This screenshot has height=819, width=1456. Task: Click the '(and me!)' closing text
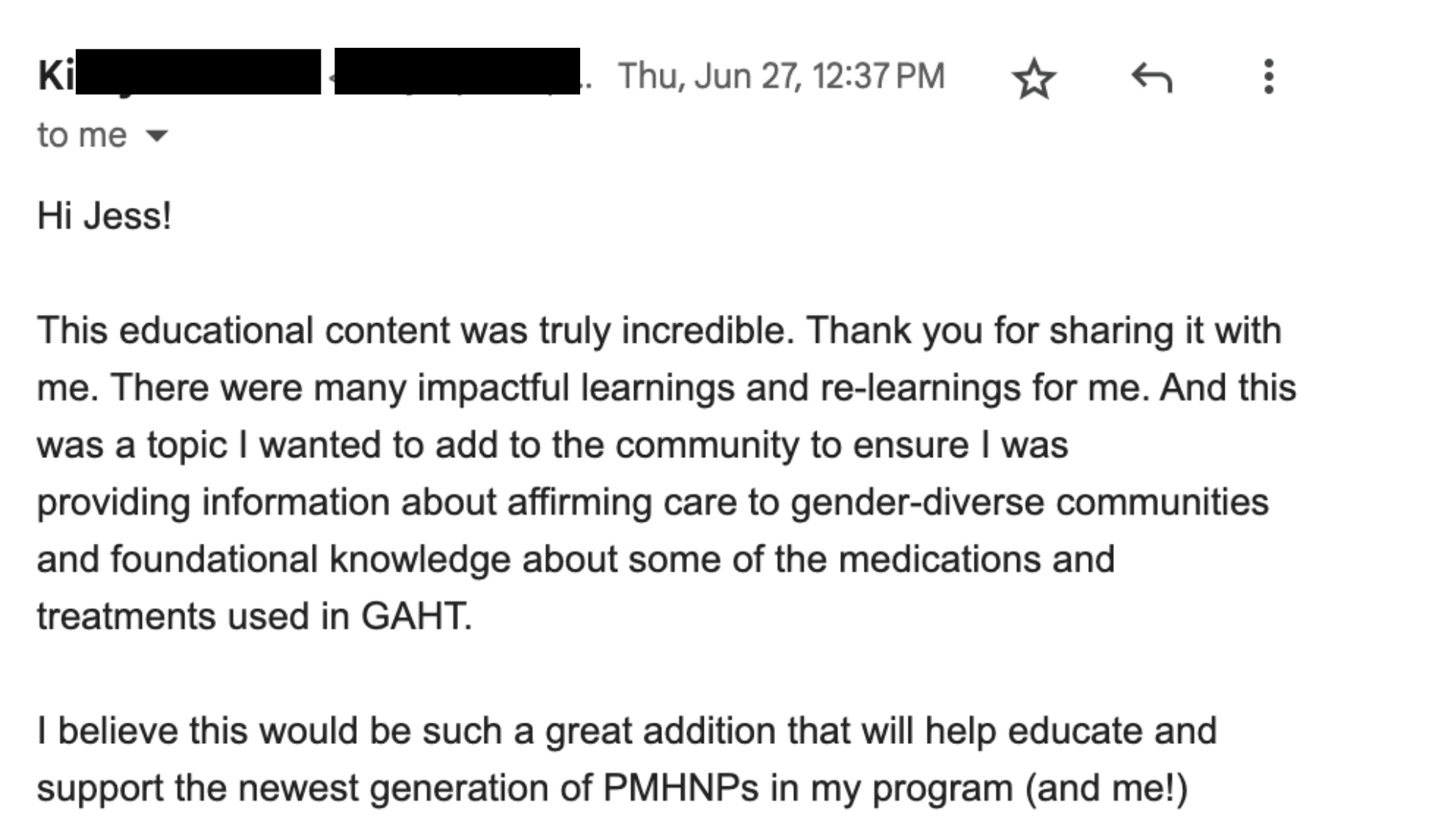pyautogui.click(x=1106, y=788)
